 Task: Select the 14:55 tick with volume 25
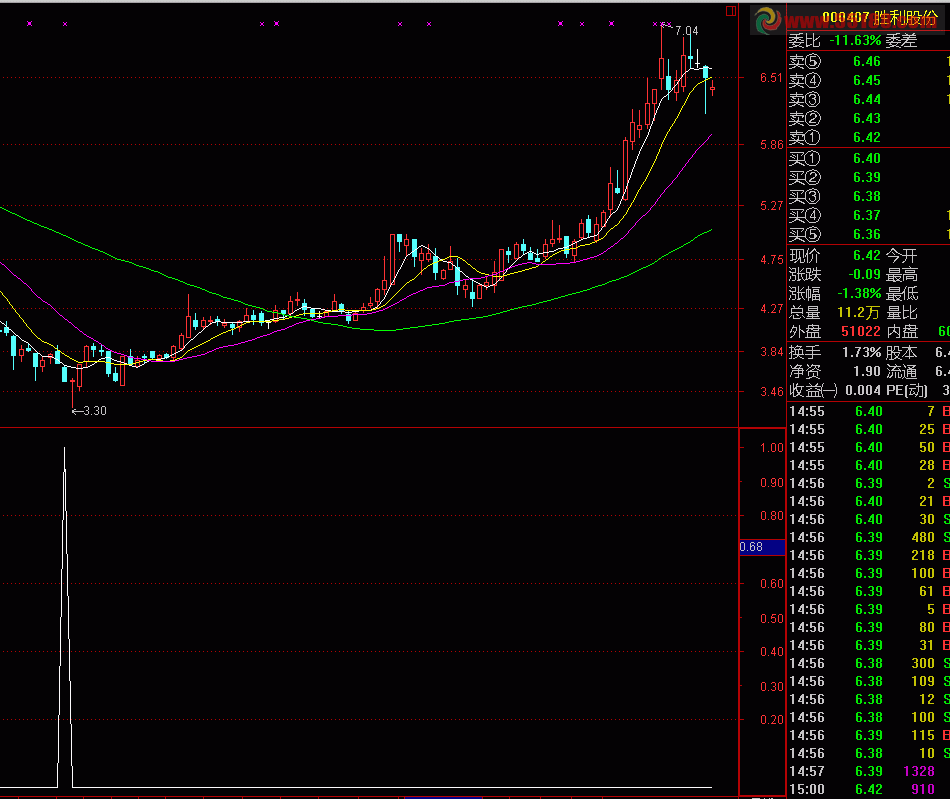(x=869, y=429)
